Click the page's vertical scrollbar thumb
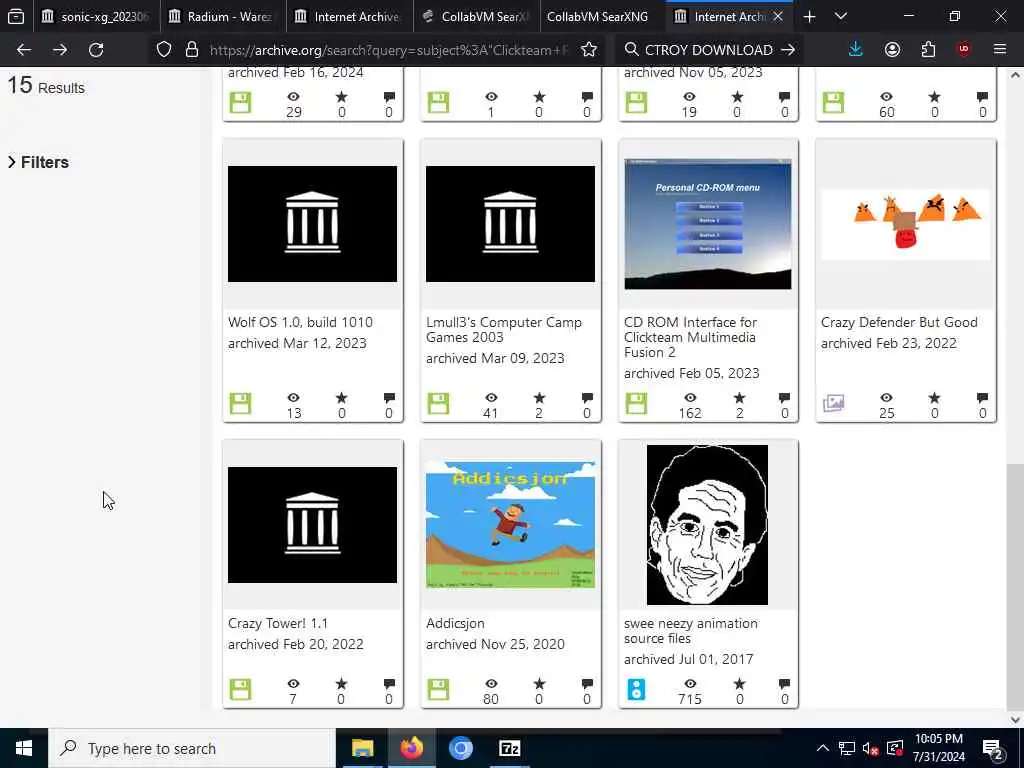The image size is (1024, 768). coord(1015,584)
